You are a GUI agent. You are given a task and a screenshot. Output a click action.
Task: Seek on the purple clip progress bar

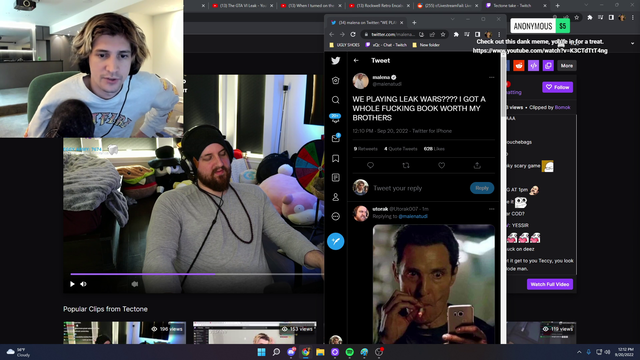[197, 274]
